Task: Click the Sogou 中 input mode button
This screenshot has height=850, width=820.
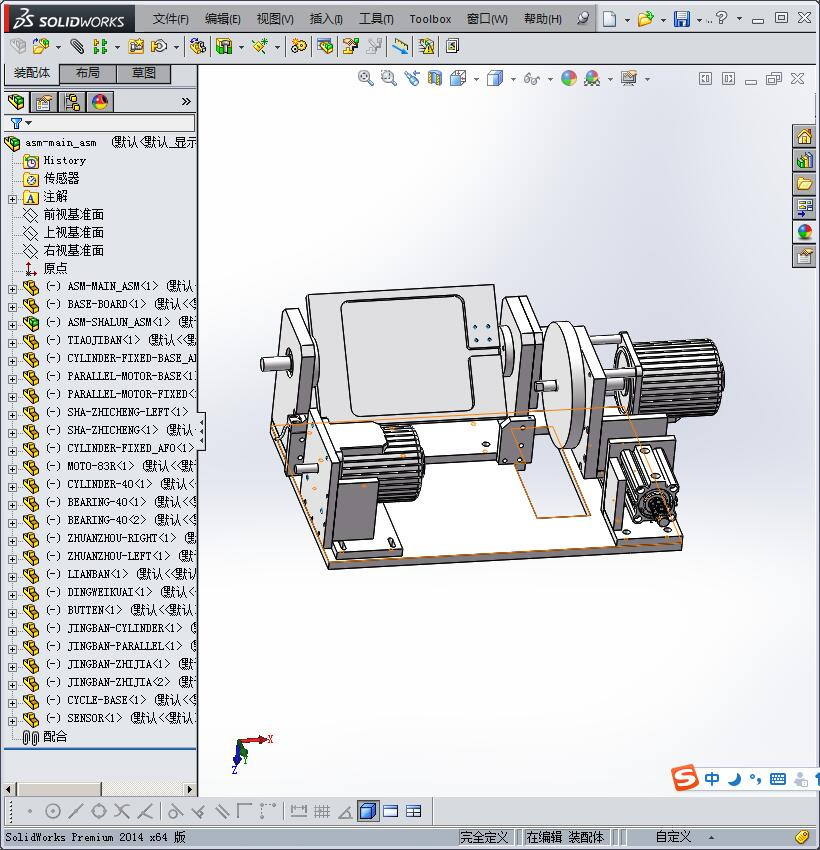Action: [712, 779]
